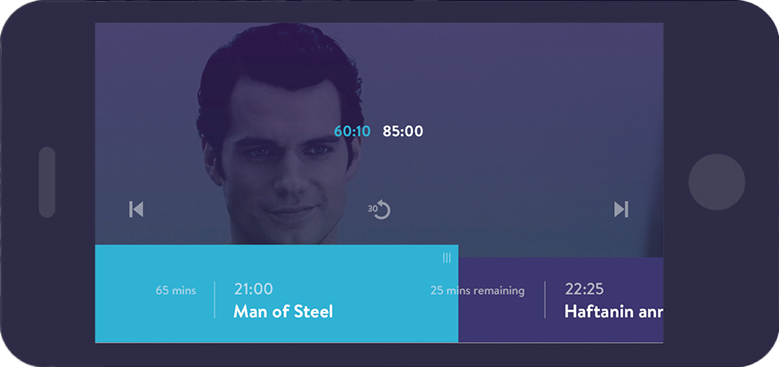Skip to the next program
This screenshot has height=367, width=779.
pyautogui.click(x=621, y=209)
